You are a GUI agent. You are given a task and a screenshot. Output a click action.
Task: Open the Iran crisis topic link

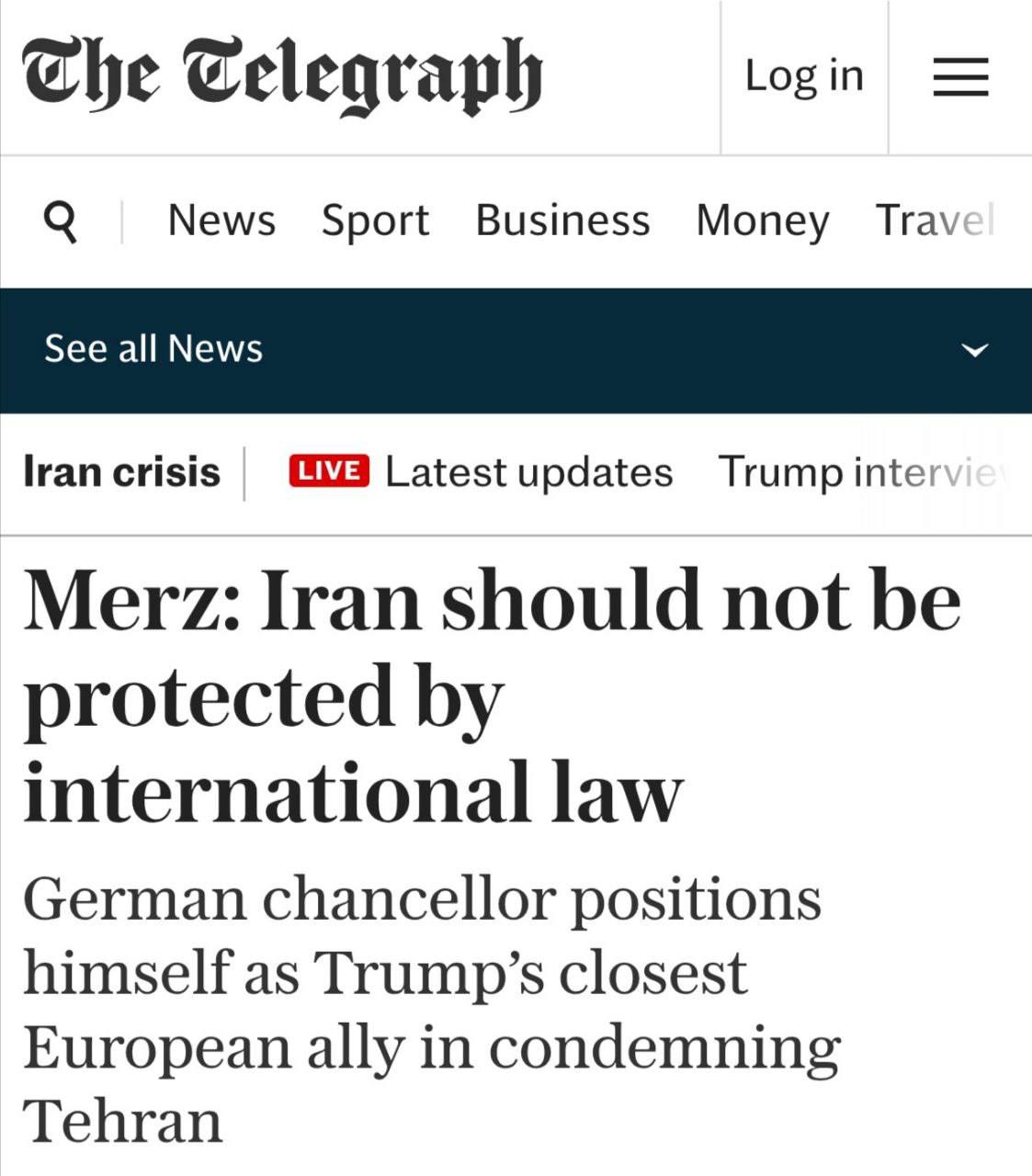[122, 471]
